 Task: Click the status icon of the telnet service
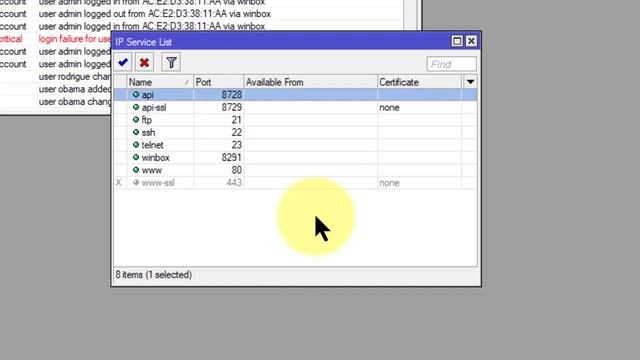coord(136,144)
